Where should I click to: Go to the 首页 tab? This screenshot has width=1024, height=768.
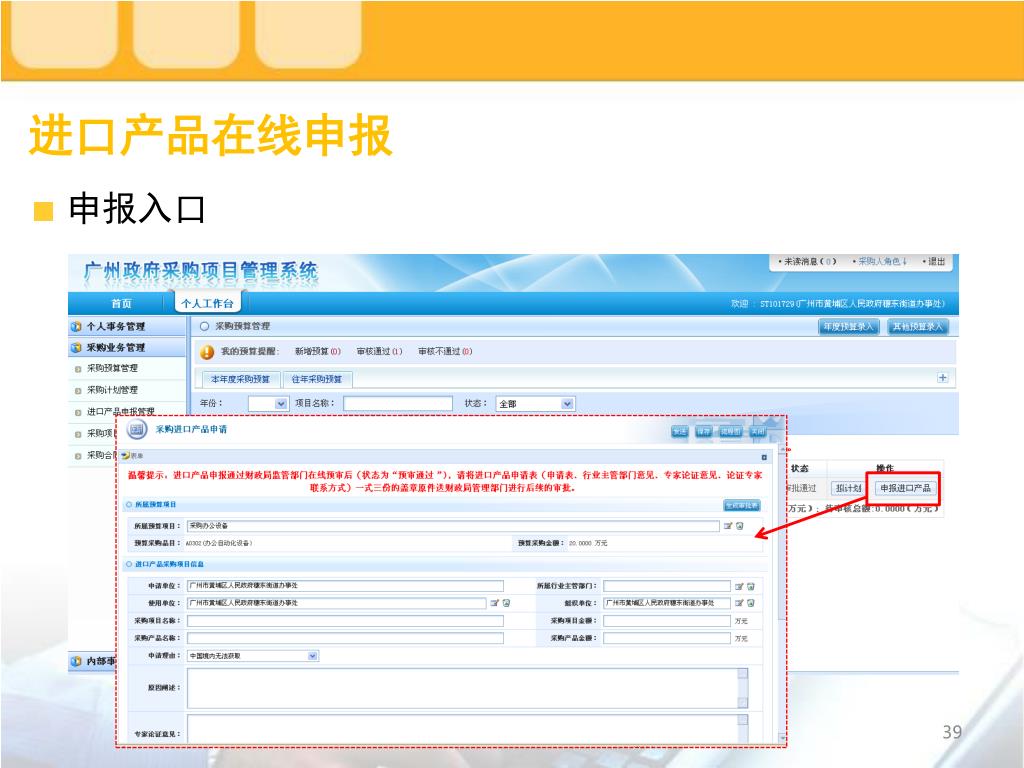point(121,304)
